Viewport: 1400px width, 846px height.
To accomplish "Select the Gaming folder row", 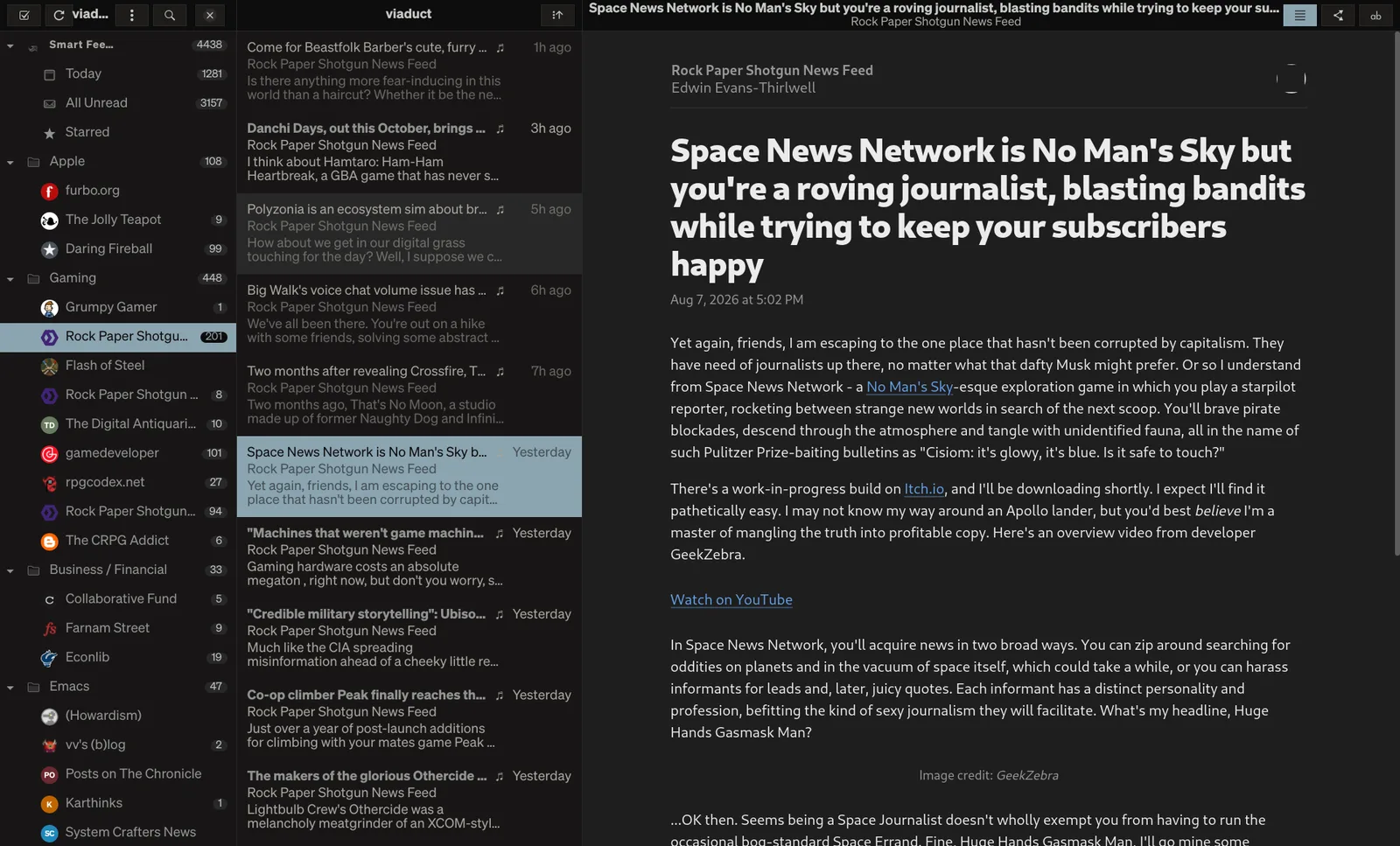I will pos(118,278).
